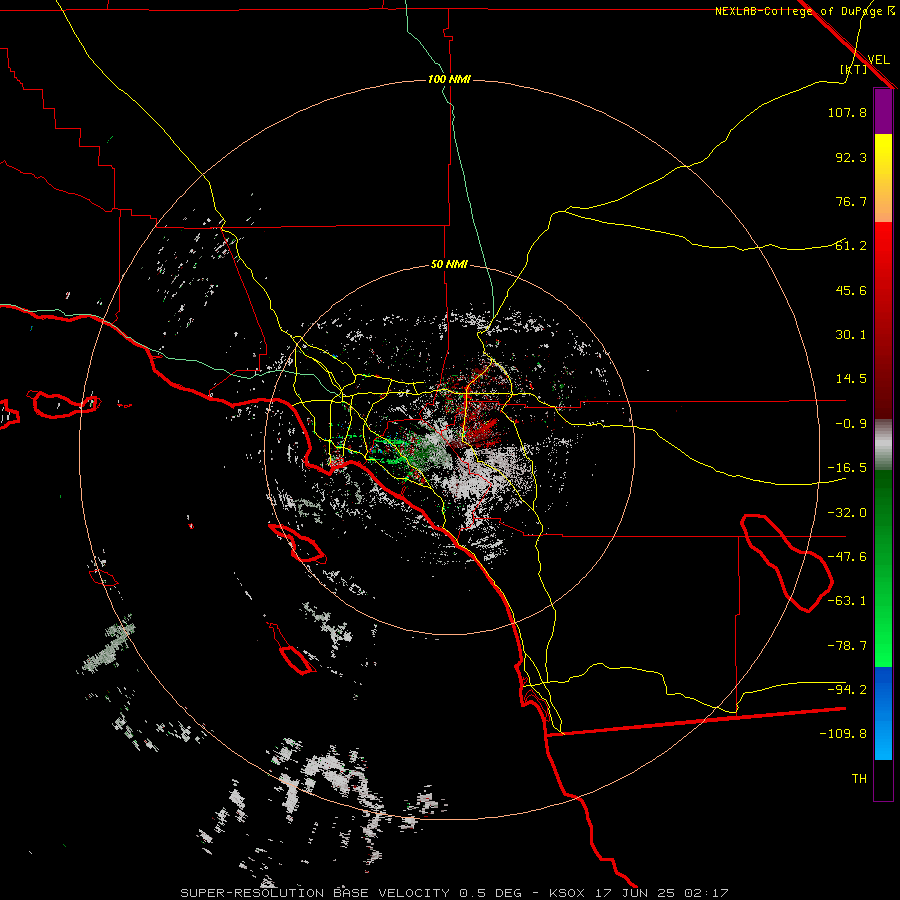
Task: Click the TH threshold label in legend
Action: point(859,779)
